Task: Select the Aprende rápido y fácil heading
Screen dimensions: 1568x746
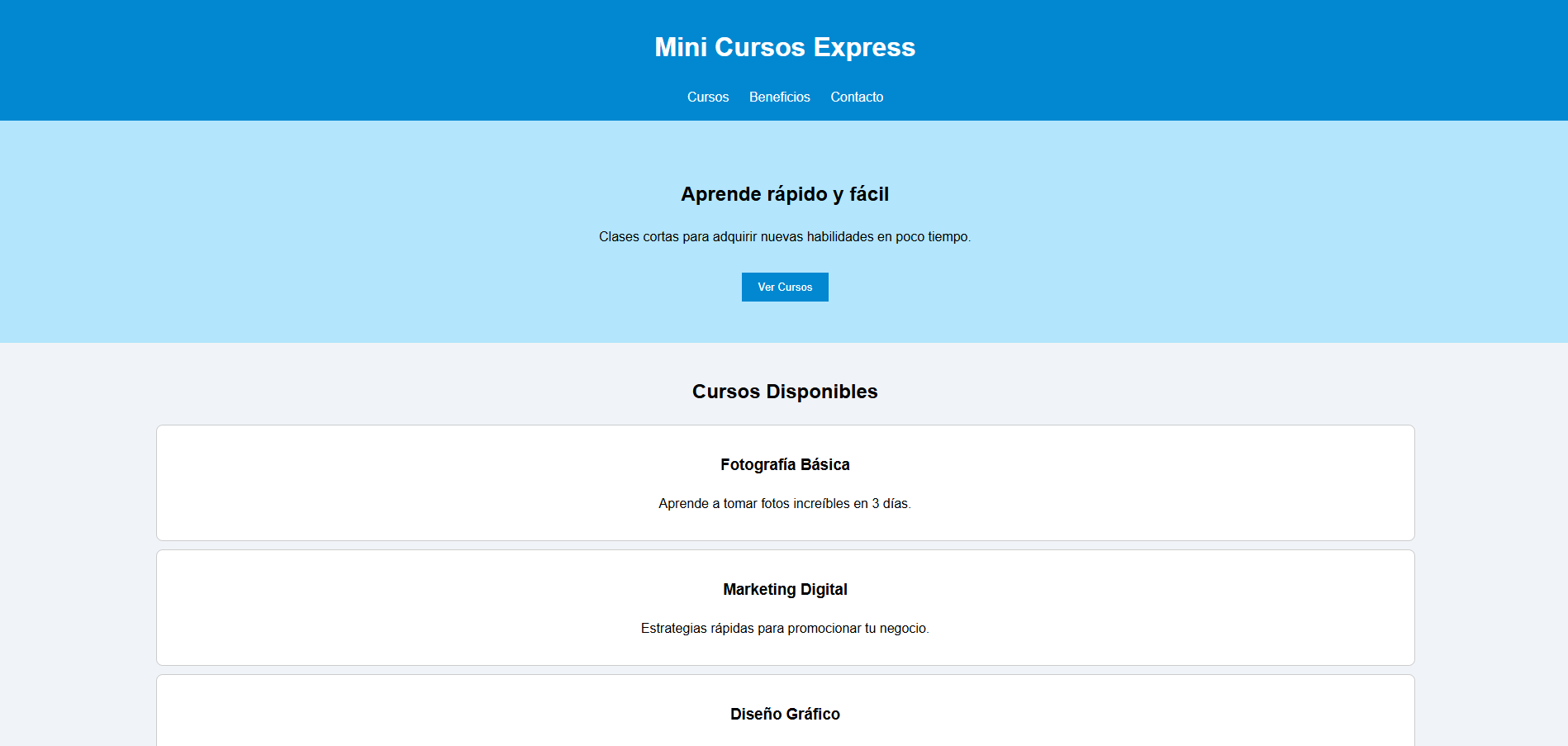Action: click(785, 194)
